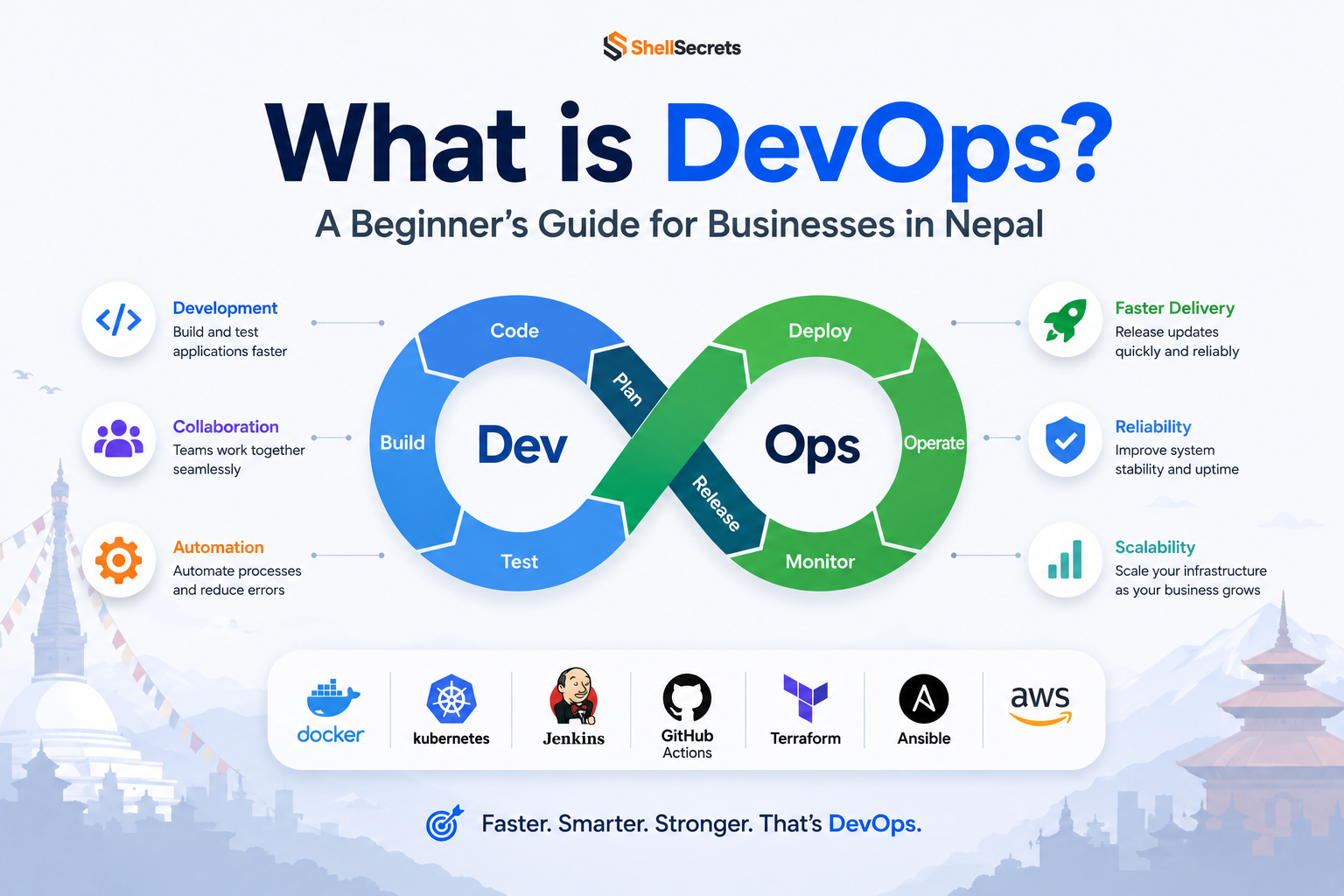
Task: Click the Scalability bar chart icon
Action: 1066,560
